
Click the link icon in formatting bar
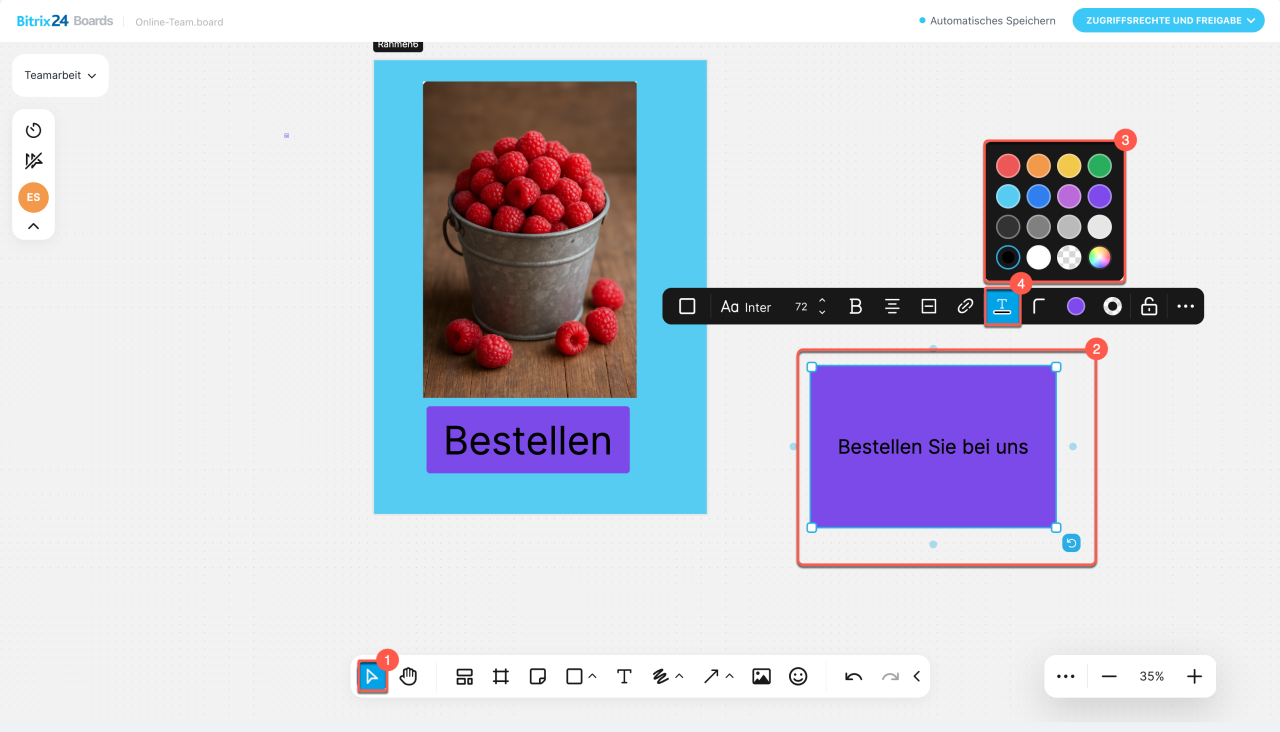pos(965,307)
